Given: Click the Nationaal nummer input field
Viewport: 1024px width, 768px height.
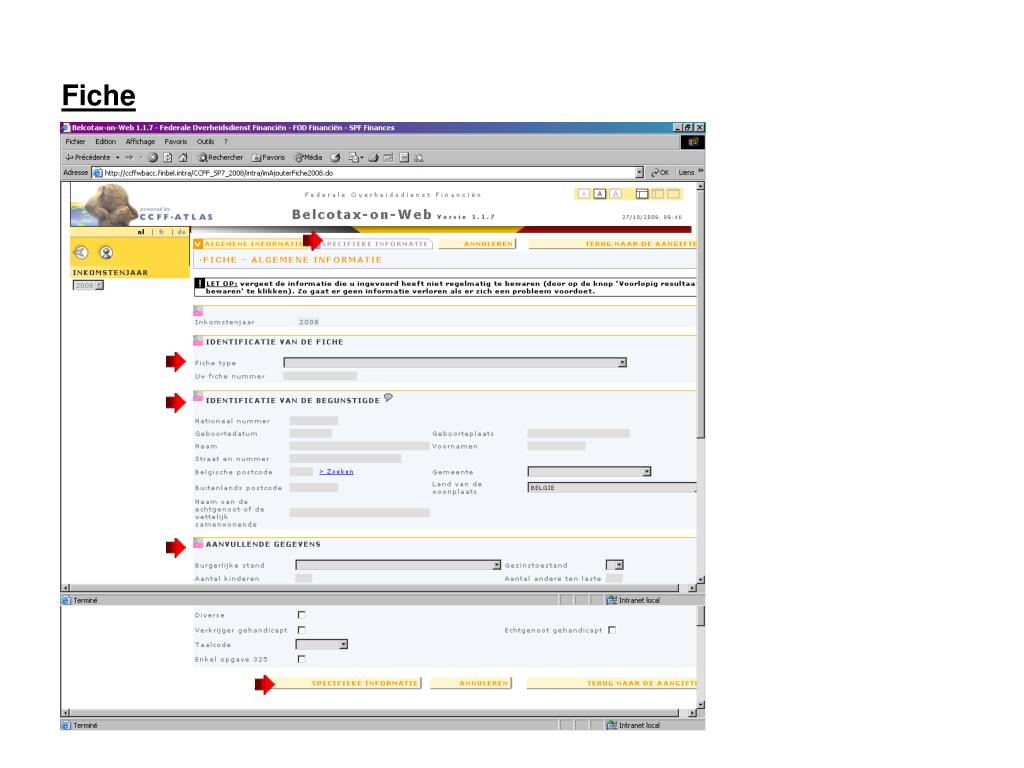Looking at the screenshot, I should coord(313,421).
